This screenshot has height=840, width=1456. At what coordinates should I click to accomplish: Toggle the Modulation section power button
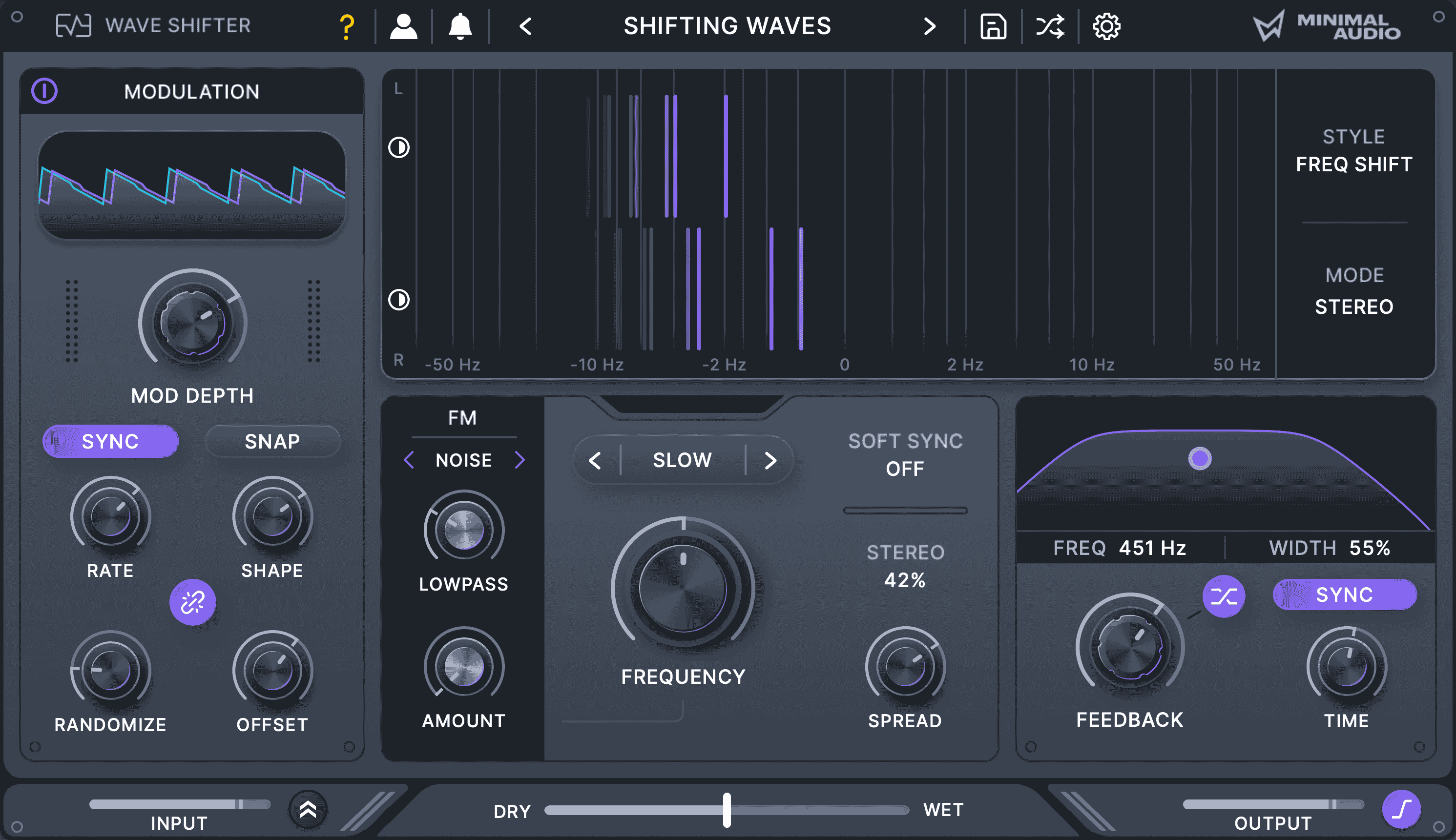click(45, 91)
